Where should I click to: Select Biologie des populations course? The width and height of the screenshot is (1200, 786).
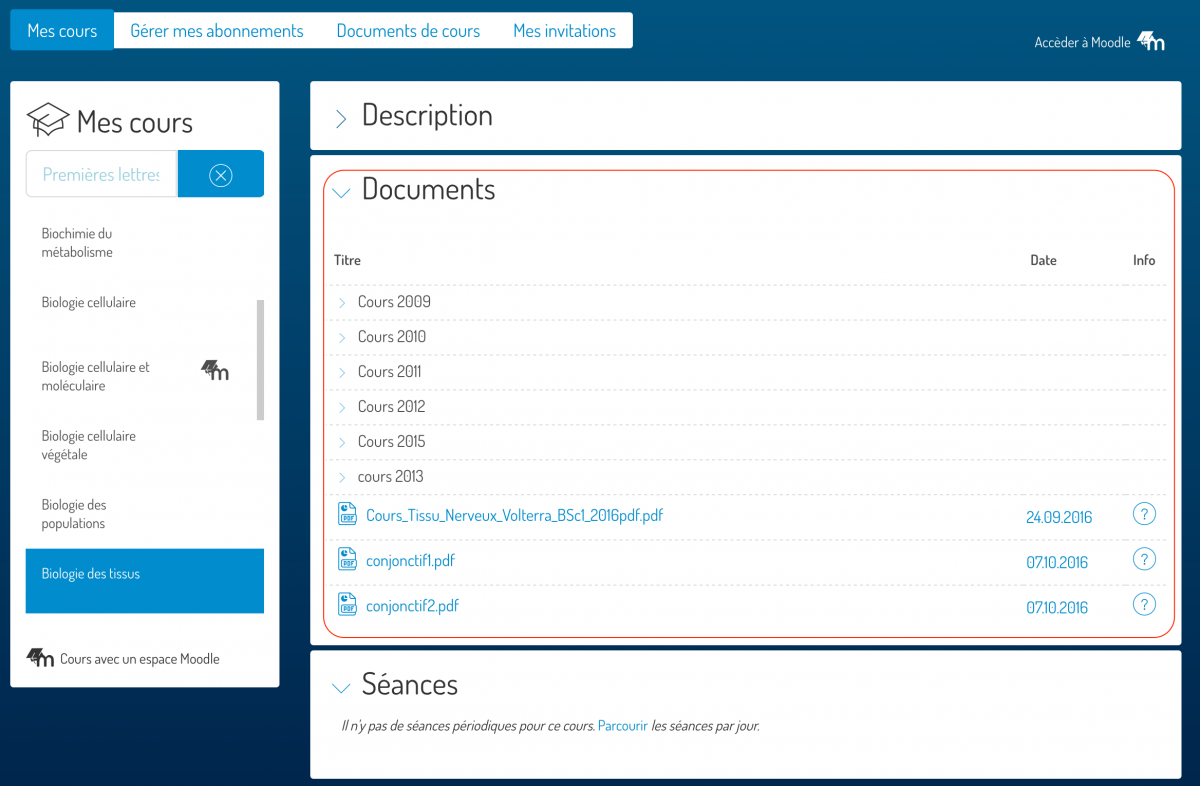(x=73, y=514)
